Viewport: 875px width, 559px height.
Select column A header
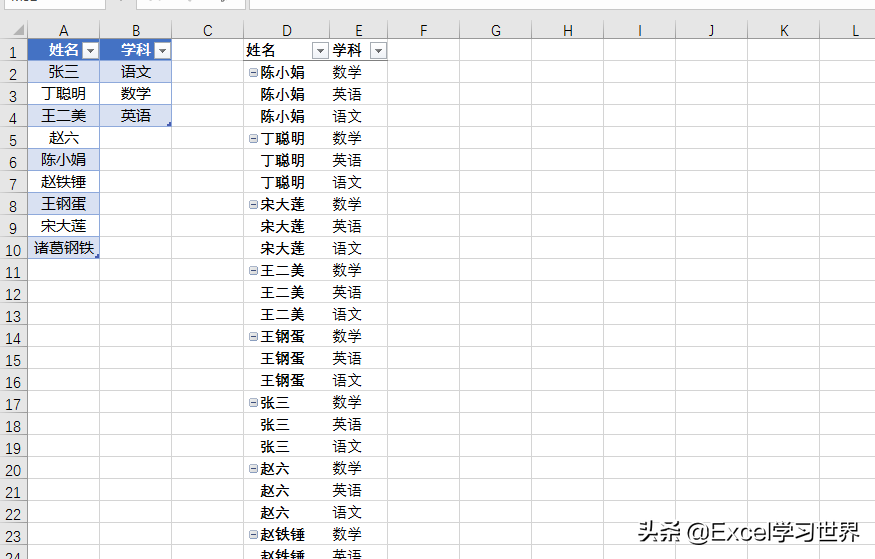tap(64, 30)
